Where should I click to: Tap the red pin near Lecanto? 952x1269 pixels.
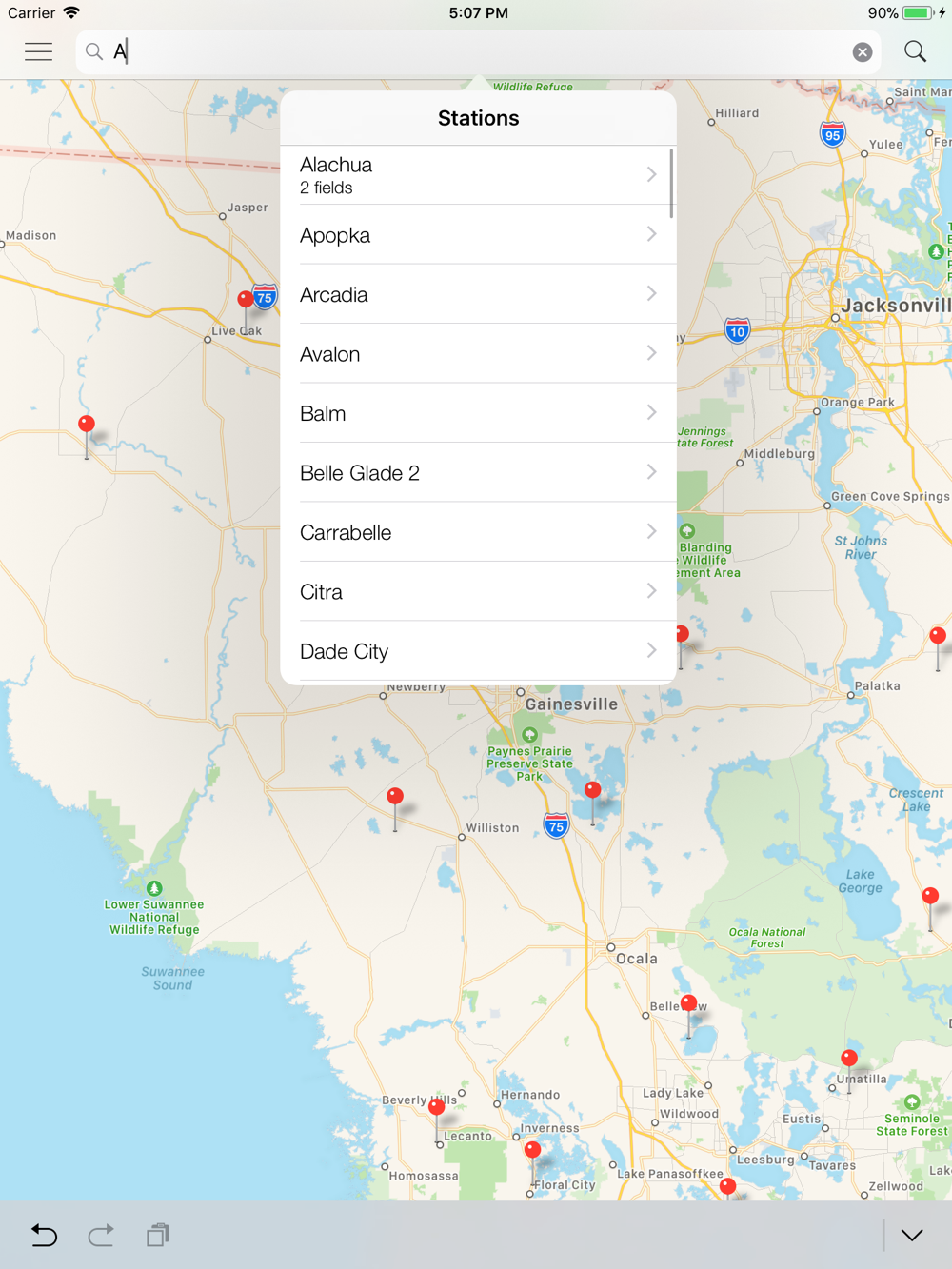(x=437, y=1108)
